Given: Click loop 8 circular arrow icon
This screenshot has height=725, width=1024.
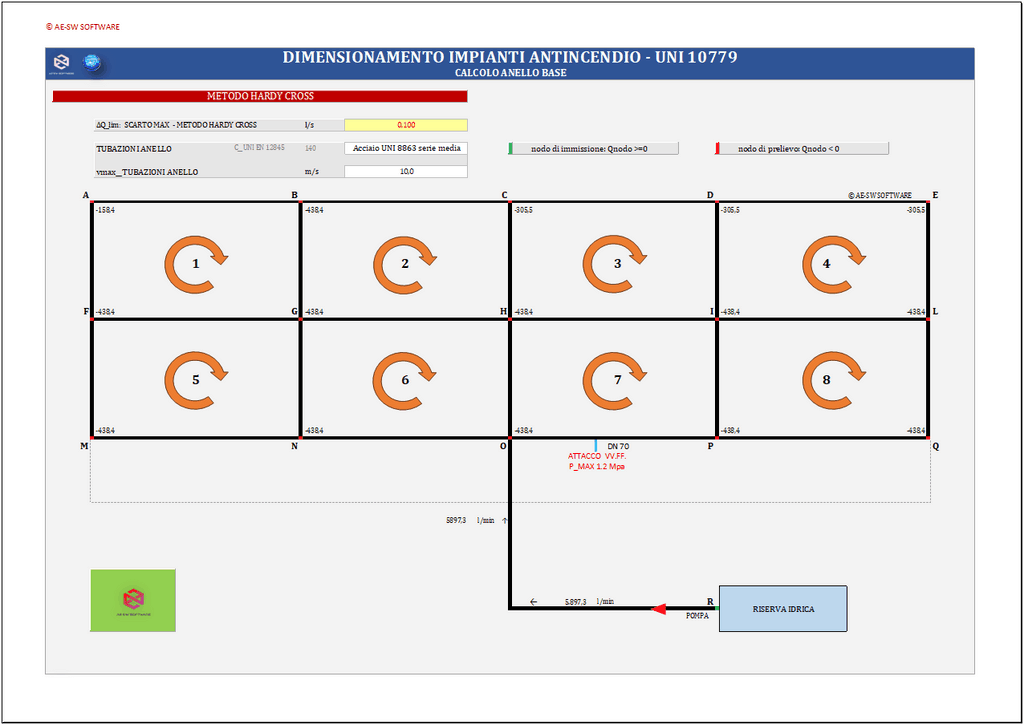Looking at the screenshot, I should click(x=826, y=381).
